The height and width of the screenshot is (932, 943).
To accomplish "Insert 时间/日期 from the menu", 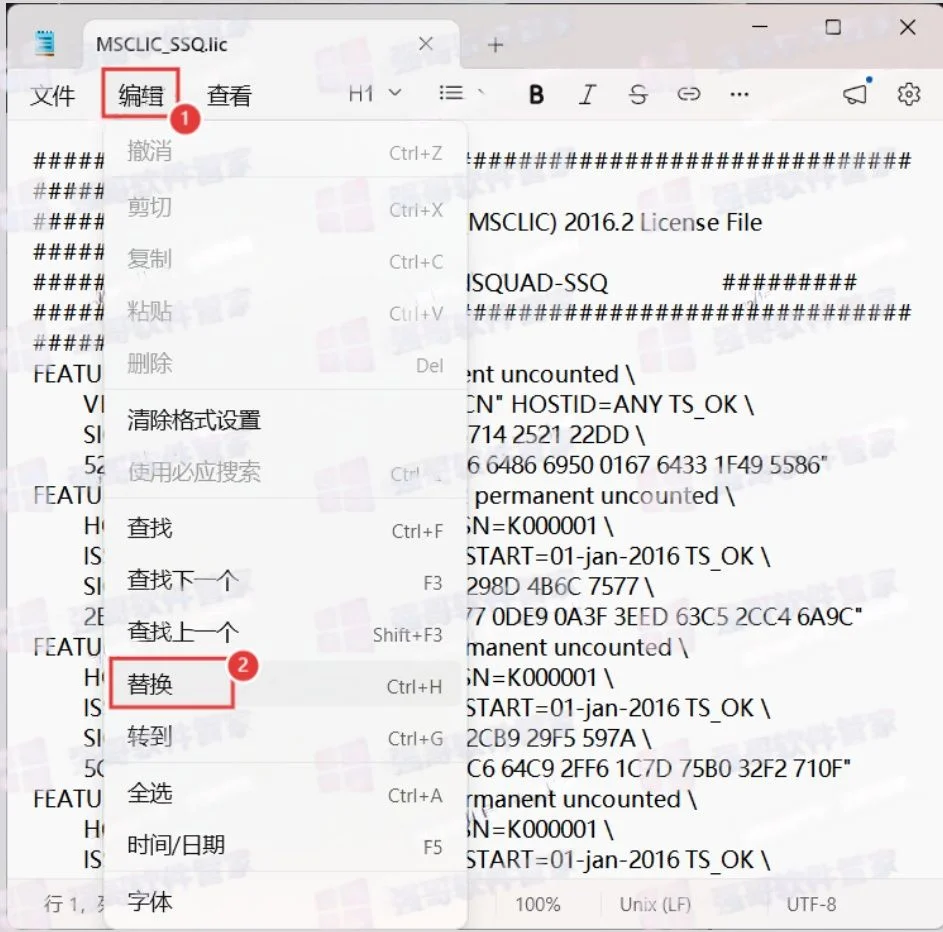I will point(285,845).
